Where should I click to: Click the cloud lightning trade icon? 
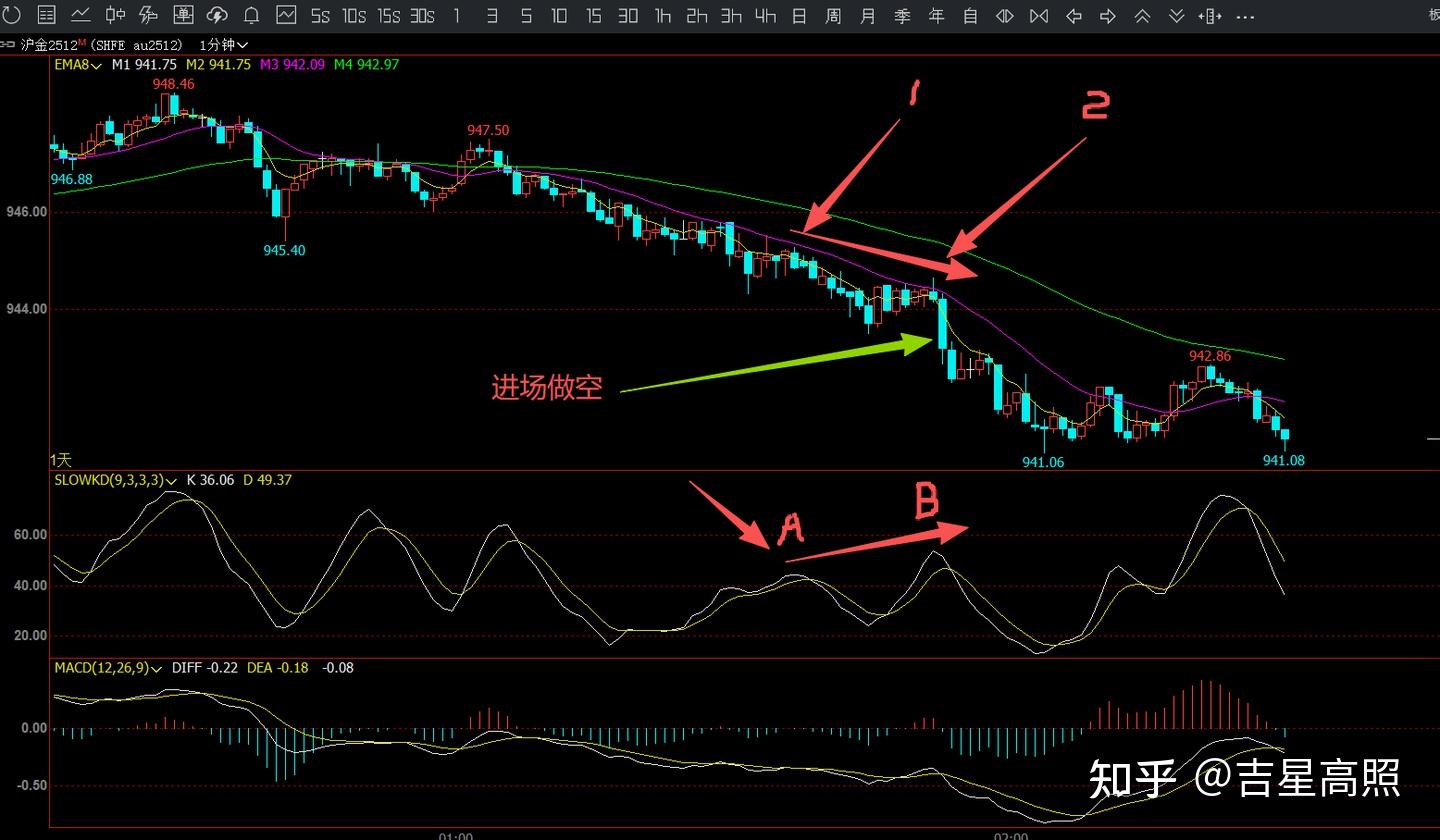click(217, 15)
